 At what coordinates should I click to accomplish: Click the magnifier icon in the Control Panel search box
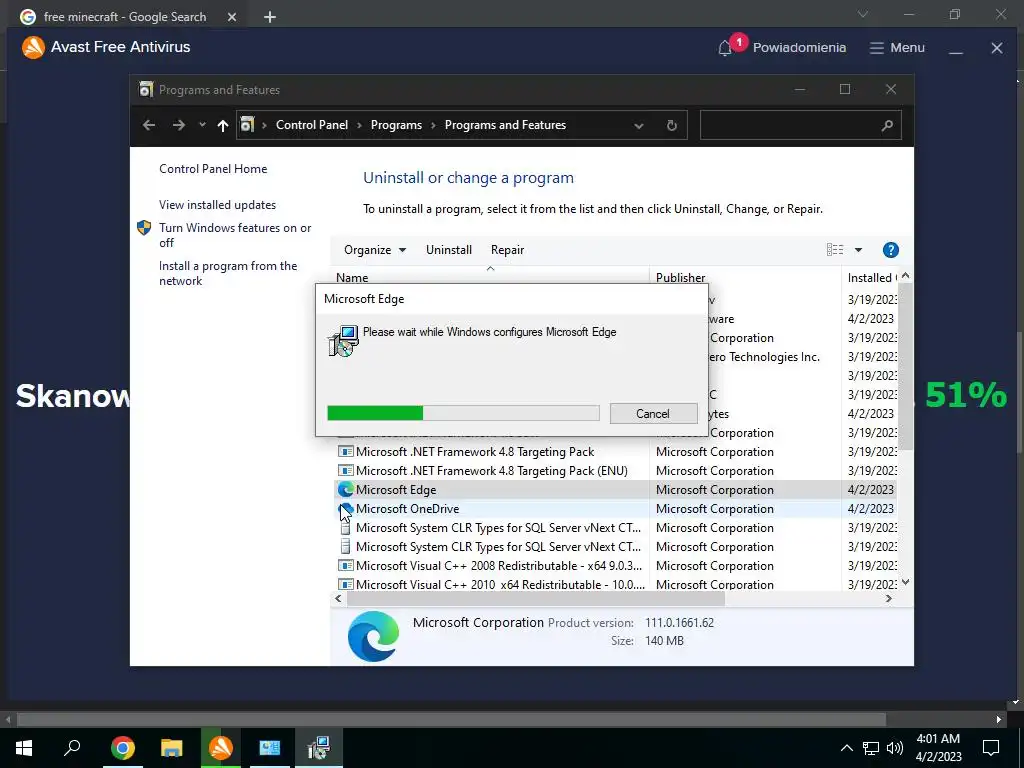click(x=887, y=125)
